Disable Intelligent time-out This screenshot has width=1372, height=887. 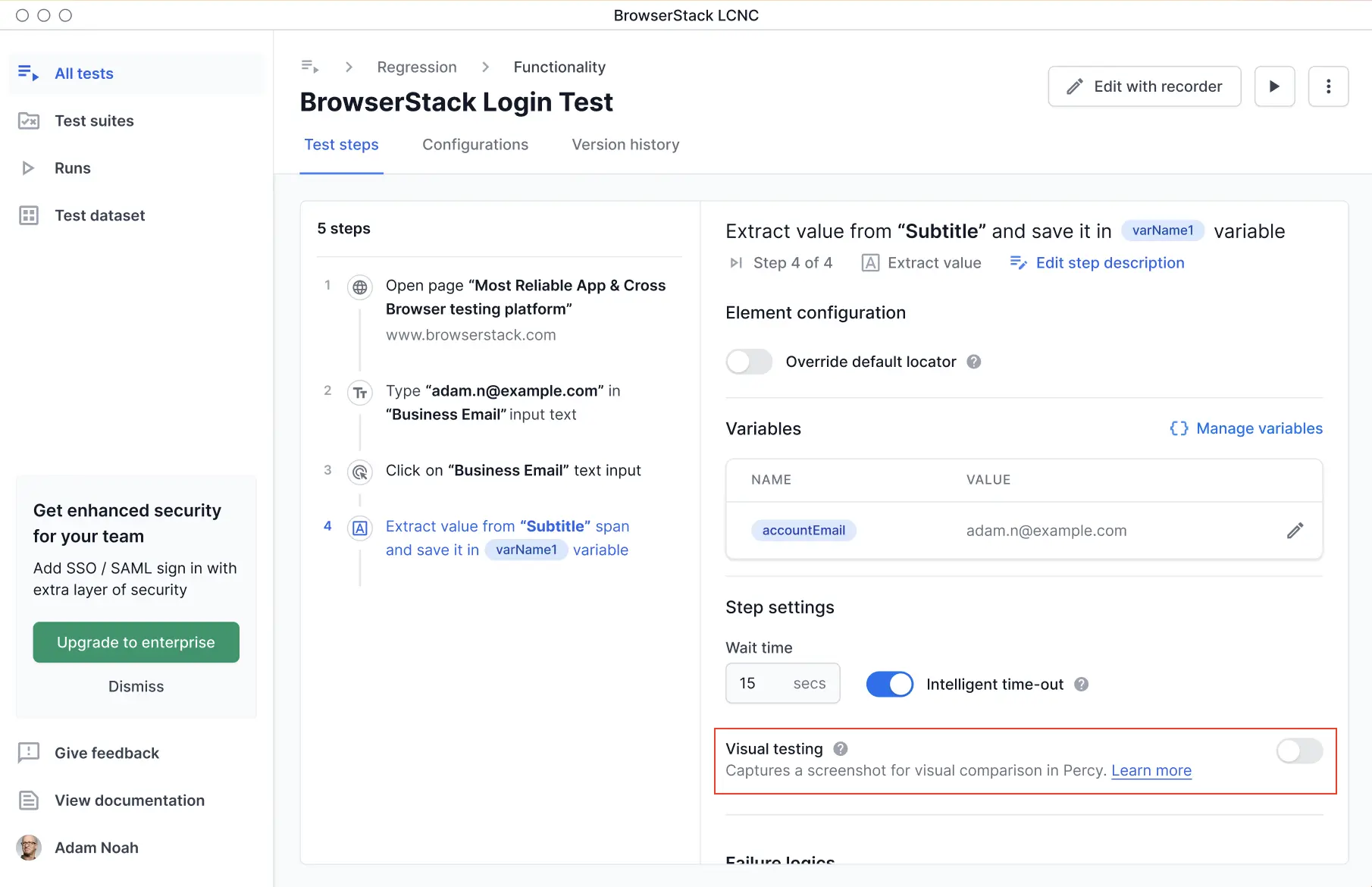[889, 684]
